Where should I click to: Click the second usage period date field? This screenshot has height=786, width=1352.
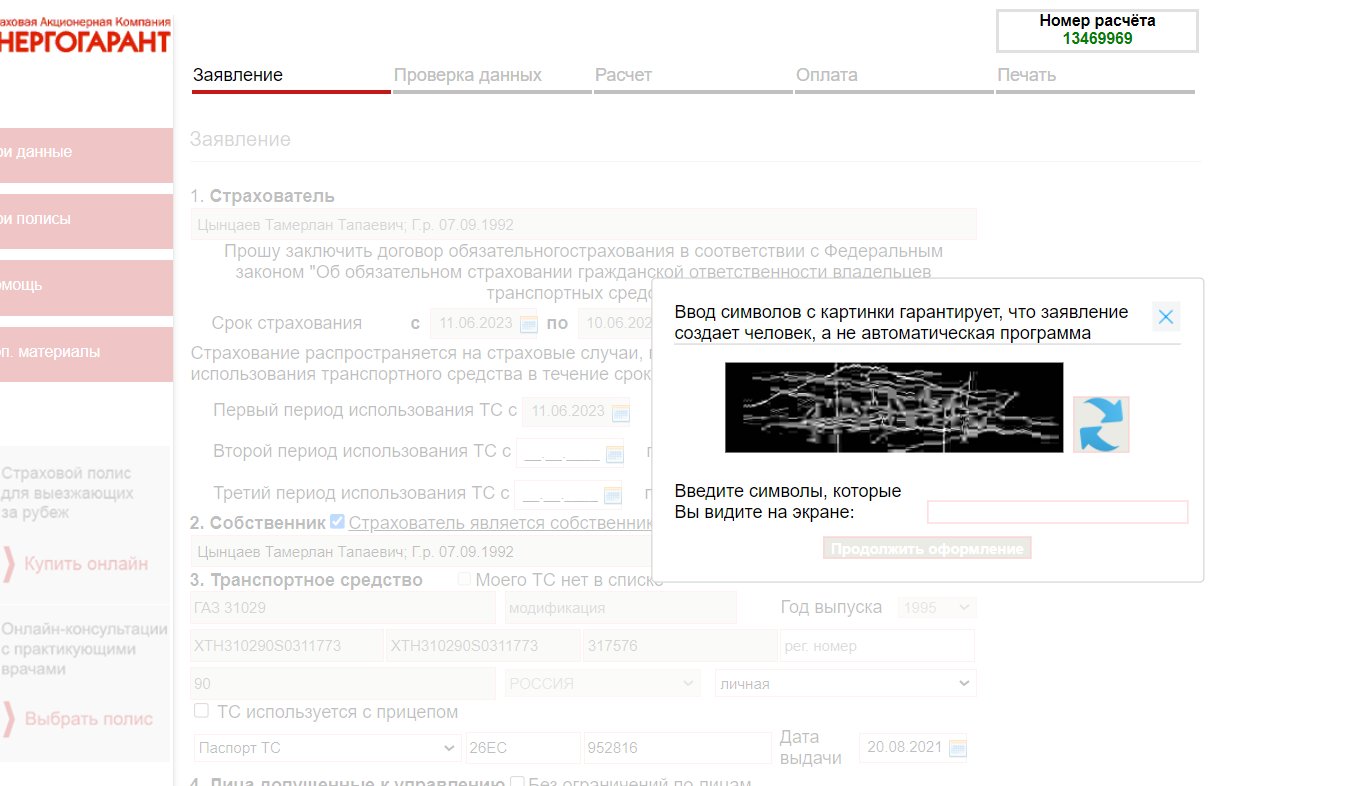560,454
